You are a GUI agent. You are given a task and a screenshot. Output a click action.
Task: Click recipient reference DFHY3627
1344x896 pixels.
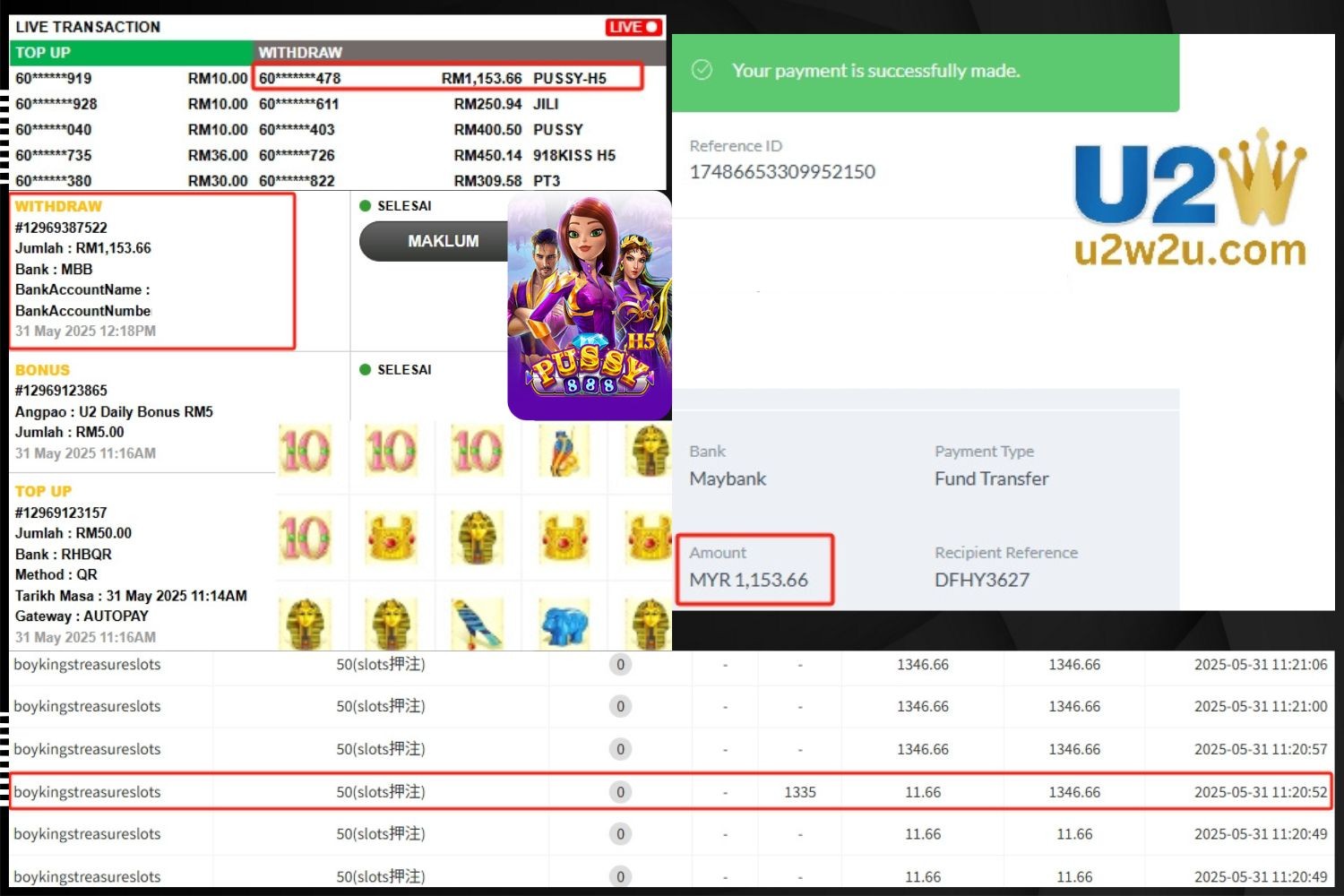pos(982,581)
